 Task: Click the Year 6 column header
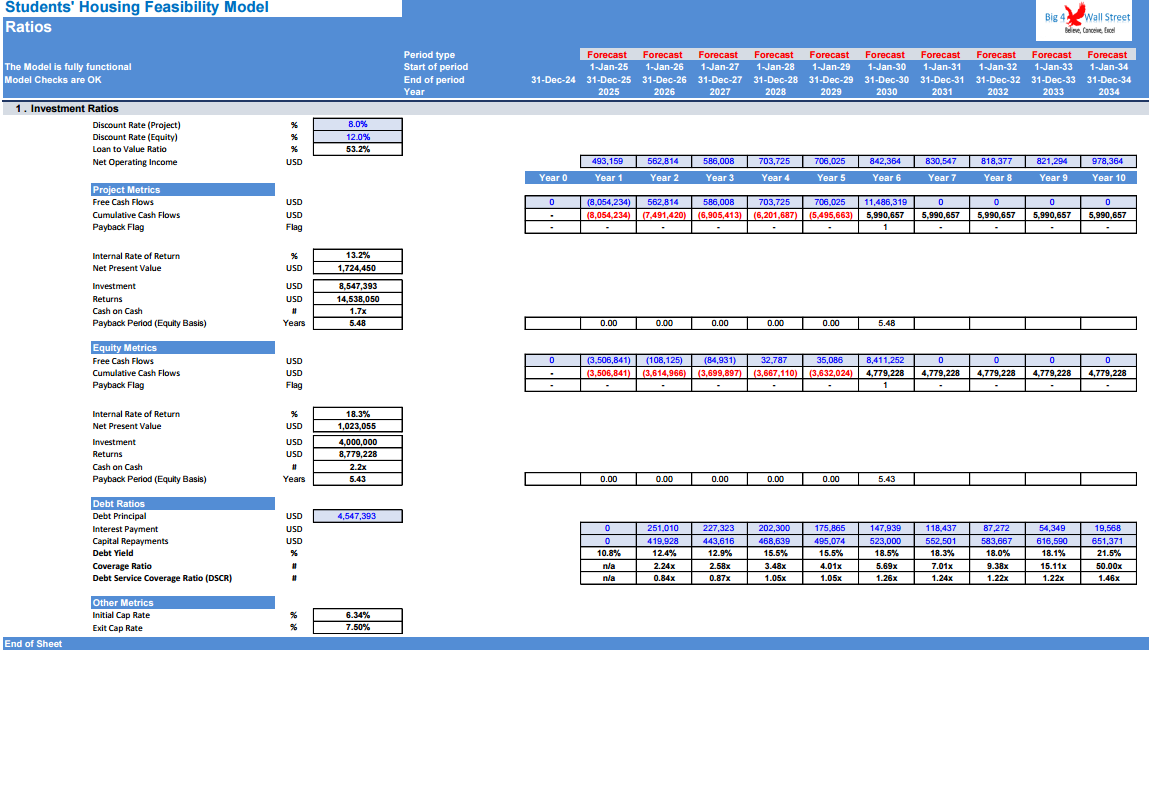click(886, 178)
